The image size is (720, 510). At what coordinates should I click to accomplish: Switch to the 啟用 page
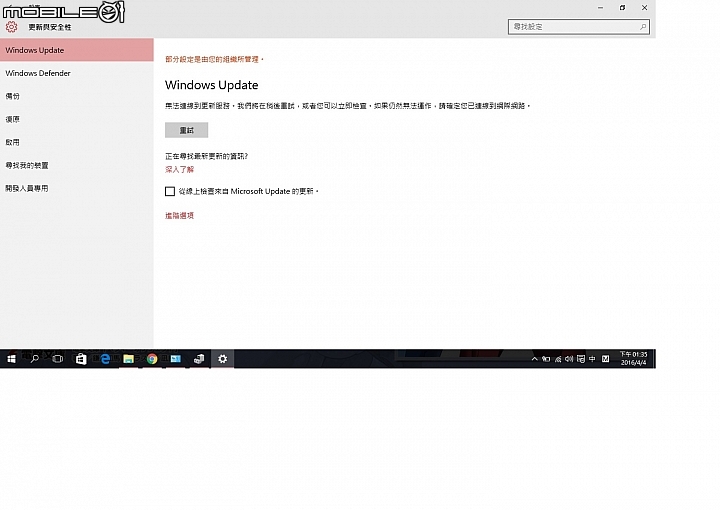tap(77, 142)
